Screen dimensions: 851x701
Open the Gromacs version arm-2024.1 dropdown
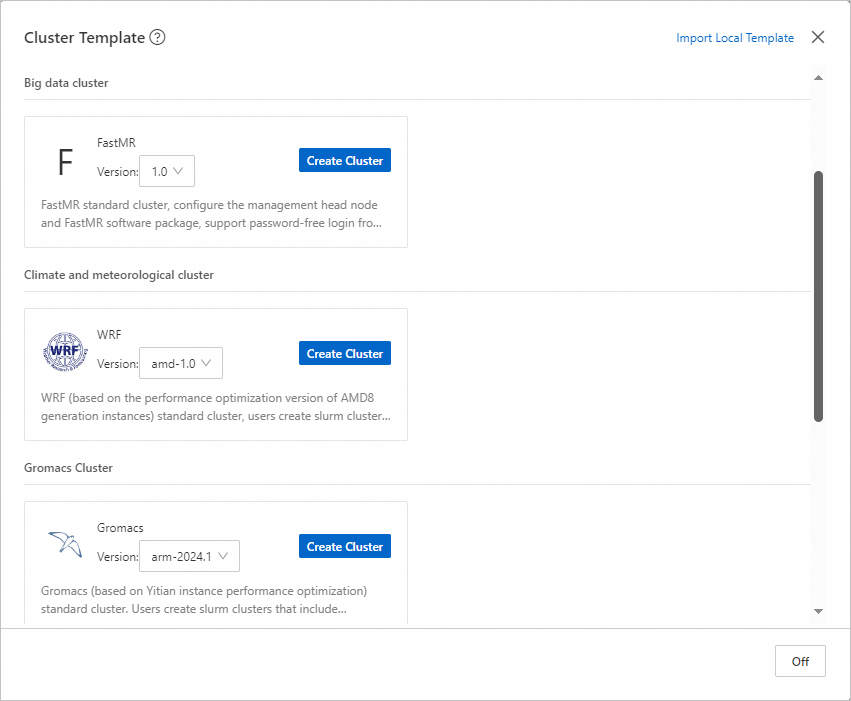[189, 556]
